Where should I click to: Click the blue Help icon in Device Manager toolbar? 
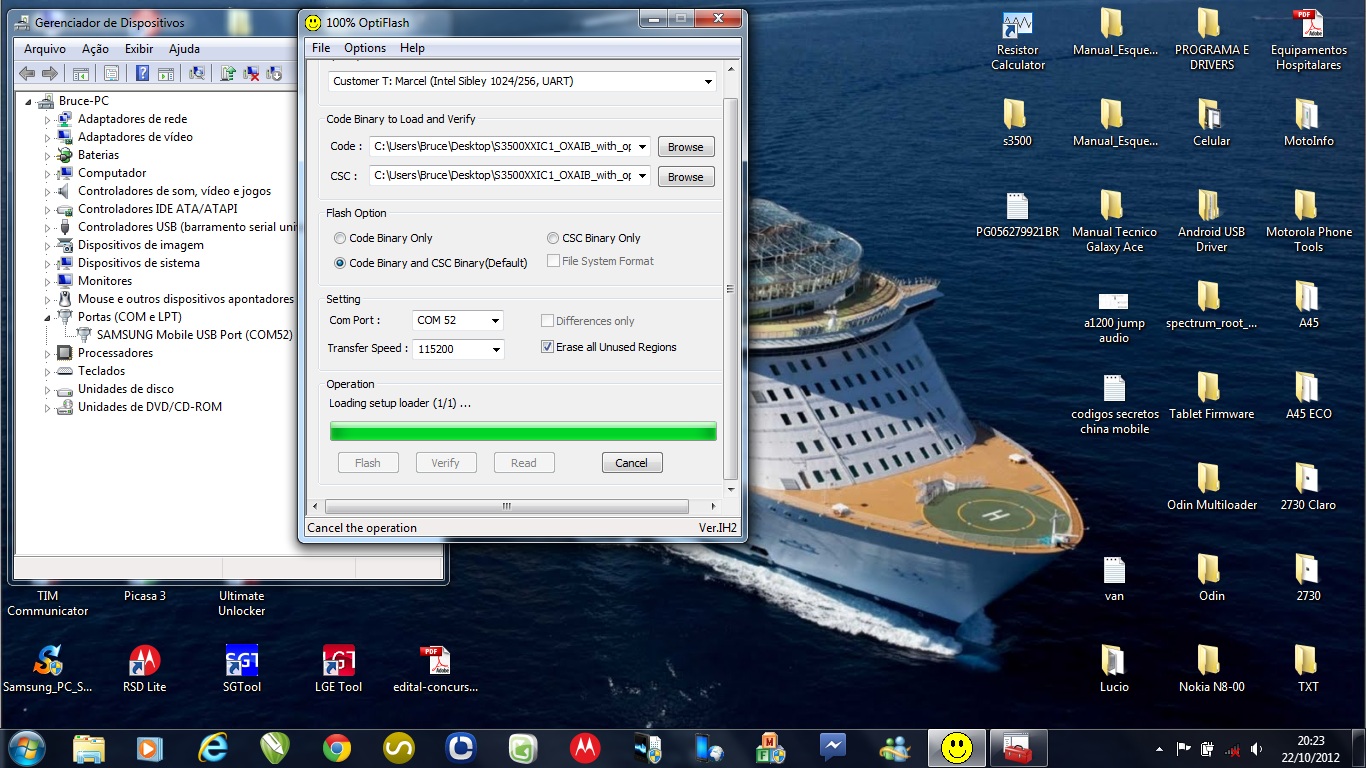point(142,73)
